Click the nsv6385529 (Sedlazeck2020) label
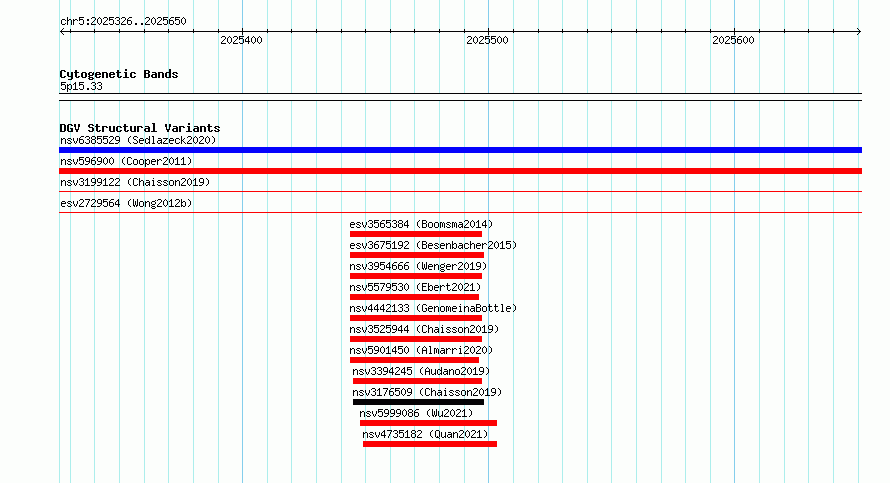This screenshot has height=483, width=890. (x=138, y=140)
